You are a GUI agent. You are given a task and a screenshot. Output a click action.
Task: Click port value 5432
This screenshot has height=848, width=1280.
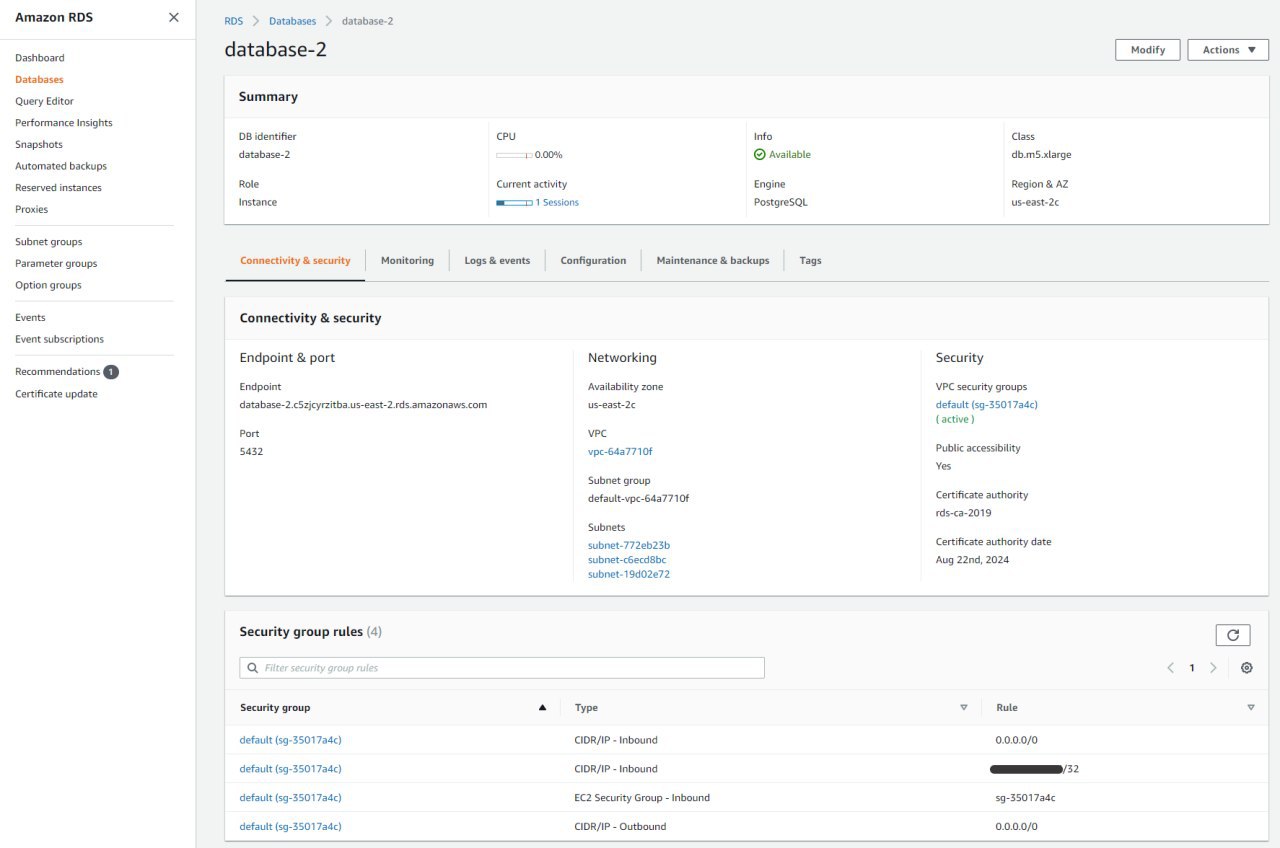tap(251, 452)
